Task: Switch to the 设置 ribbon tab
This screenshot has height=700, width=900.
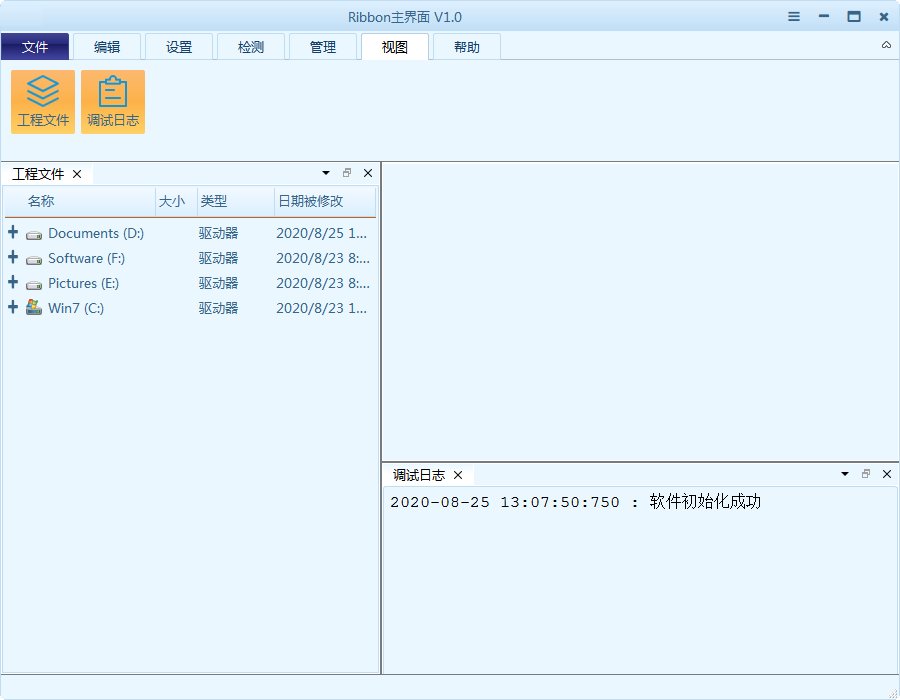Action: pyautogui.click(x=179, y=46)
